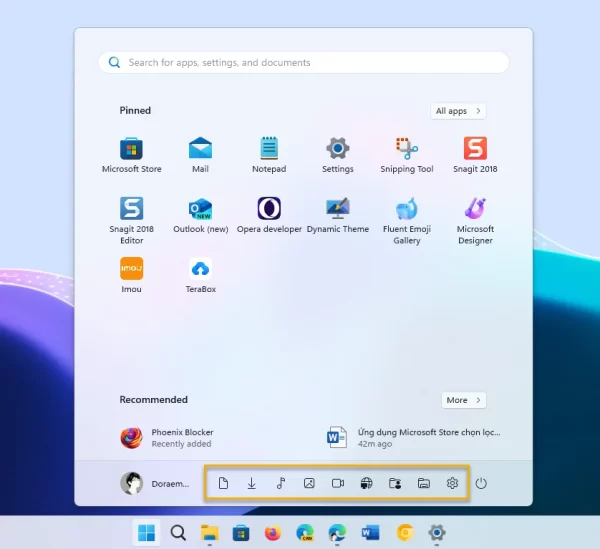The image size is (600, 549).
Task: Open the pinned Settings app
Action: pos(338,155)
